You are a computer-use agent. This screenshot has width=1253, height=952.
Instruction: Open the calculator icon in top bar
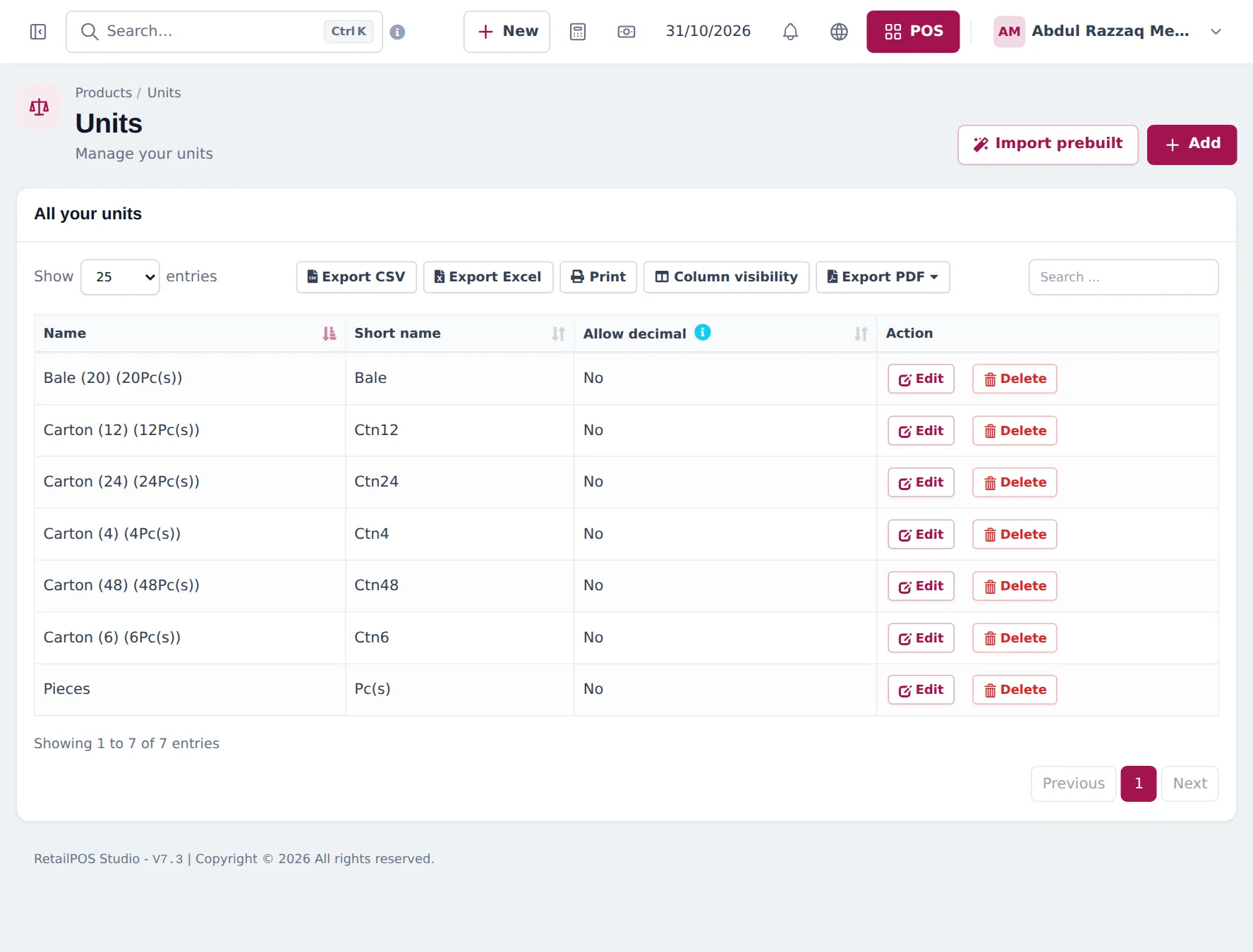(x=578, y=32)
